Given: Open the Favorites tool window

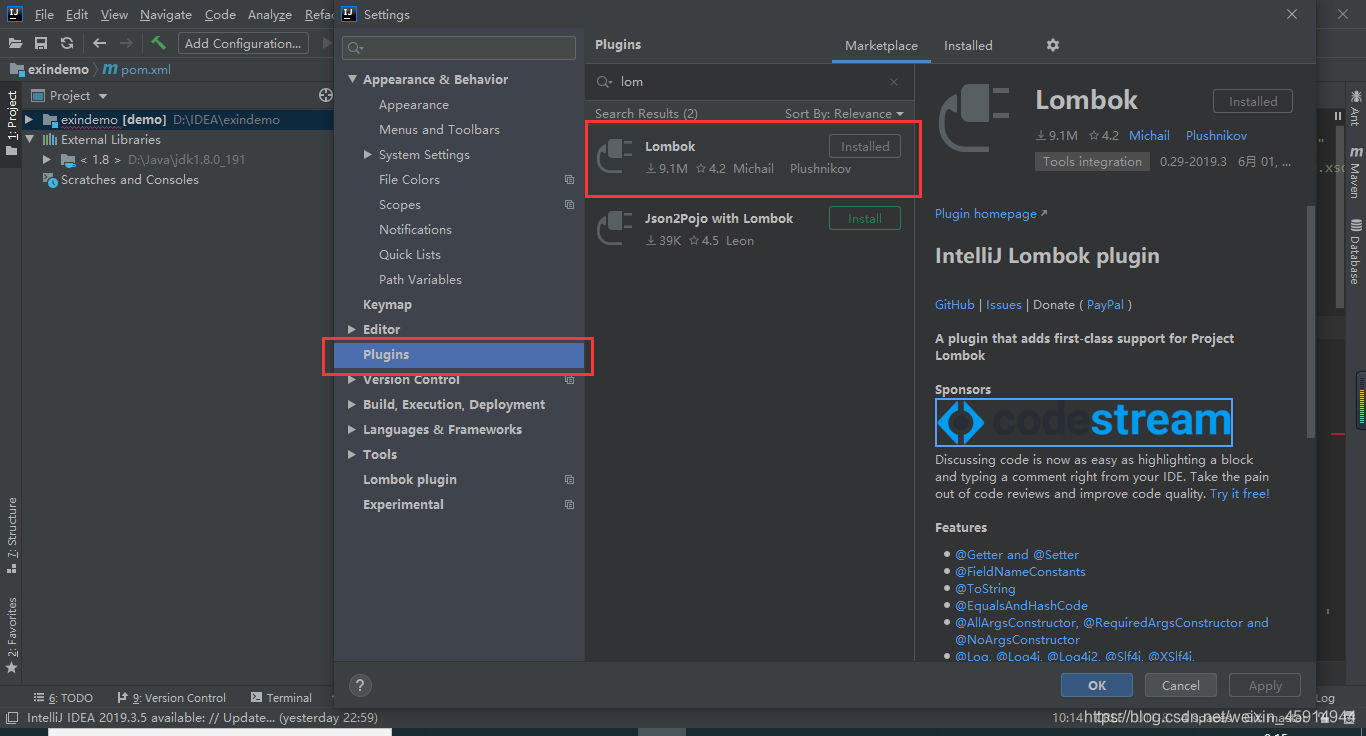Looking at the screenshot, I should tap(12, 635).
